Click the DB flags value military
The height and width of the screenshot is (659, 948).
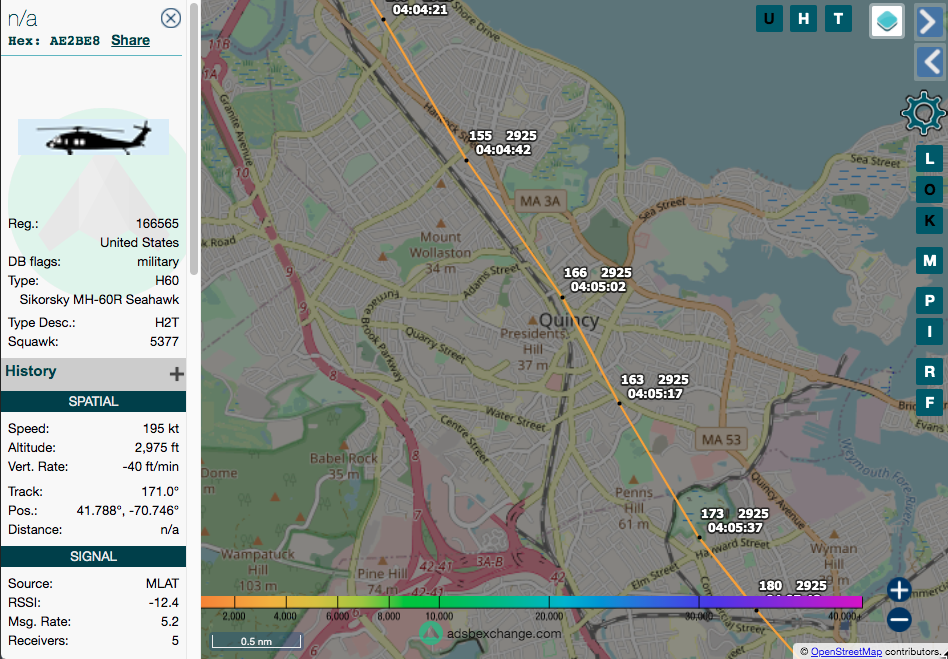pyautogui.click(x=158, y=262)
